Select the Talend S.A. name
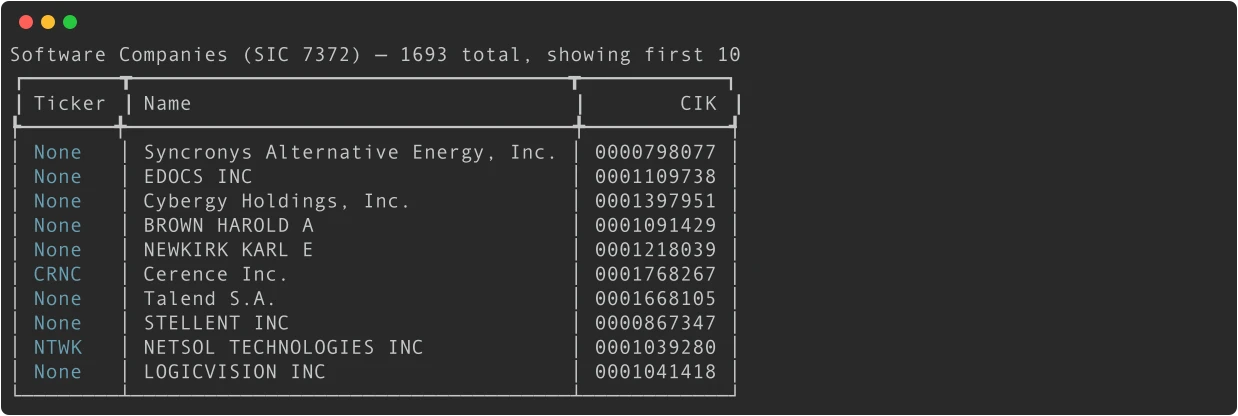The height and width of the screenshot is (416, 1238). coord(210,298)
